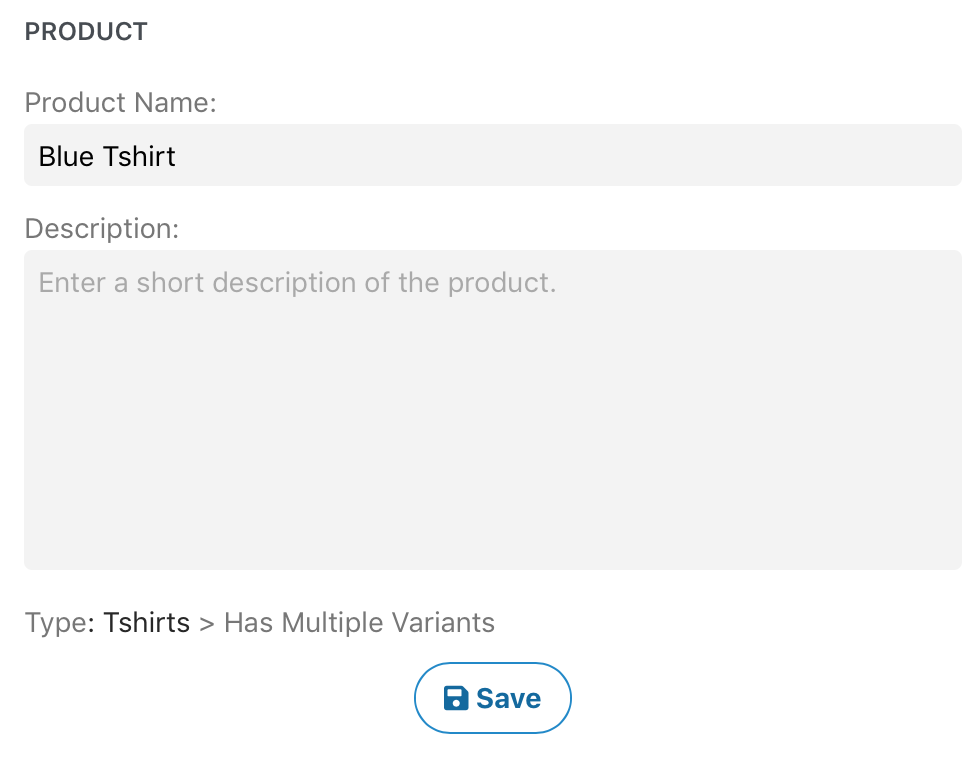Open the Tshirts product type link

pyautogui.click(x=146, y=623)
